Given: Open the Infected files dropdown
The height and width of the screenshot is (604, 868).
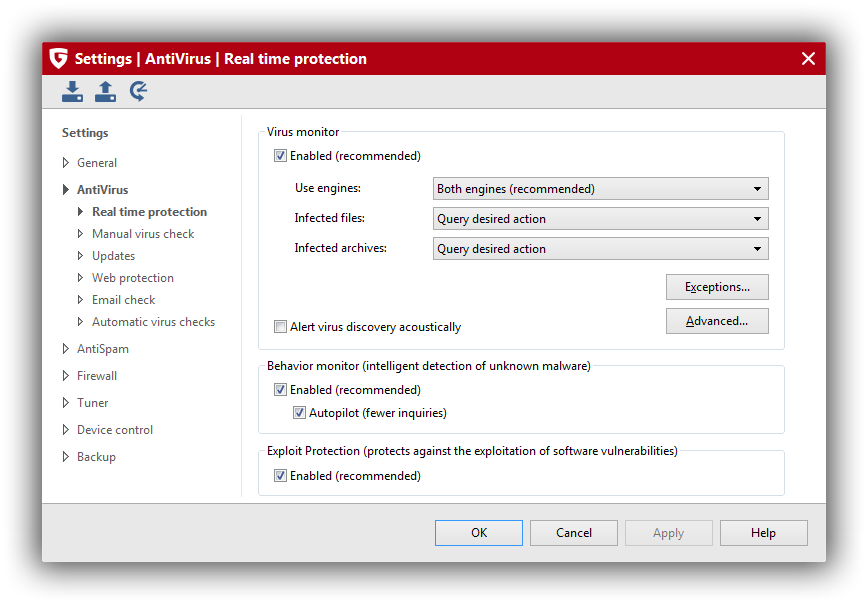Looking at the screenshot, I should tap(600, 219).
